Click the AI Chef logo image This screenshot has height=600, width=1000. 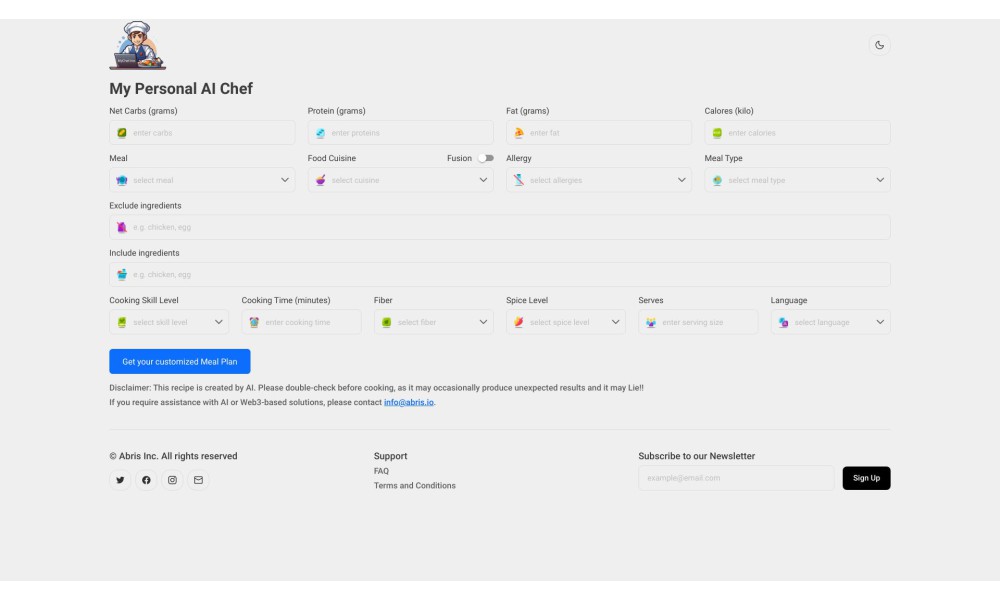coord(138,45)
